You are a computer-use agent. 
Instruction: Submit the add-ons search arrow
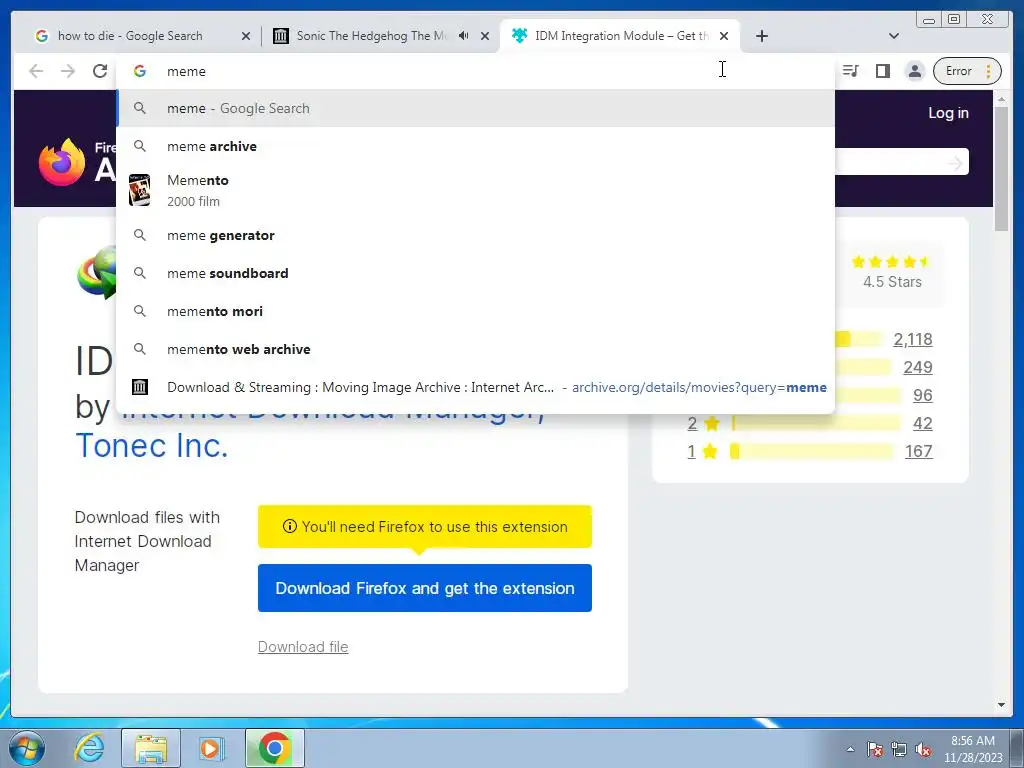coord(955,162)
